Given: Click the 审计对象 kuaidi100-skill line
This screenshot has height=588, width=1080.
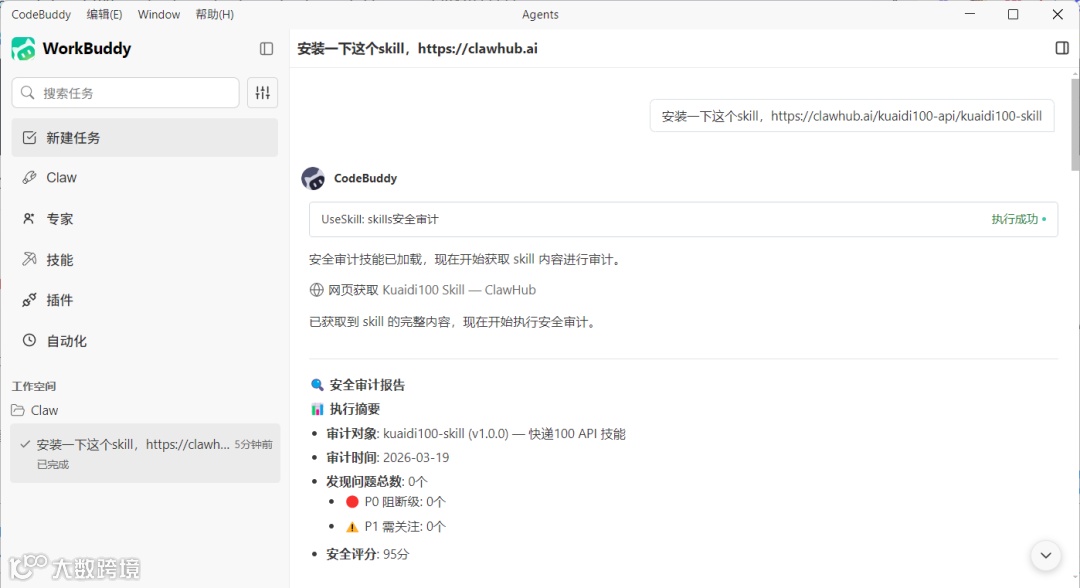Looking at the screenshot, I should (476, 434).
